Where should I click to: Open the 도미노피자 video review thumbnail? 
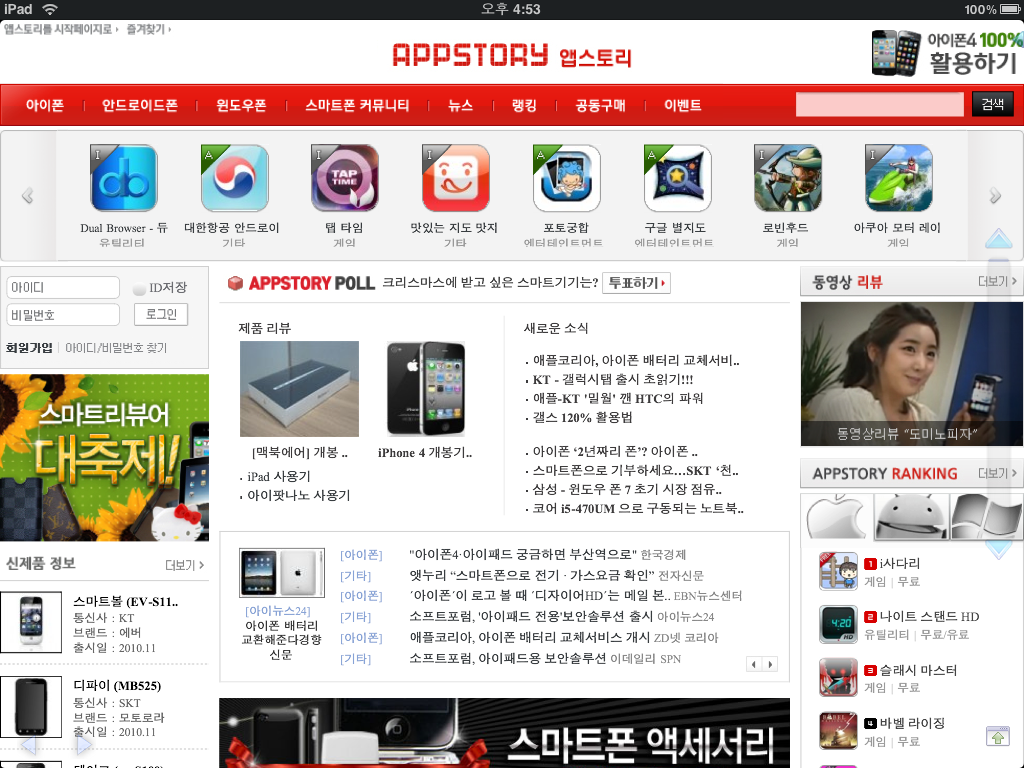coord(912,374)
